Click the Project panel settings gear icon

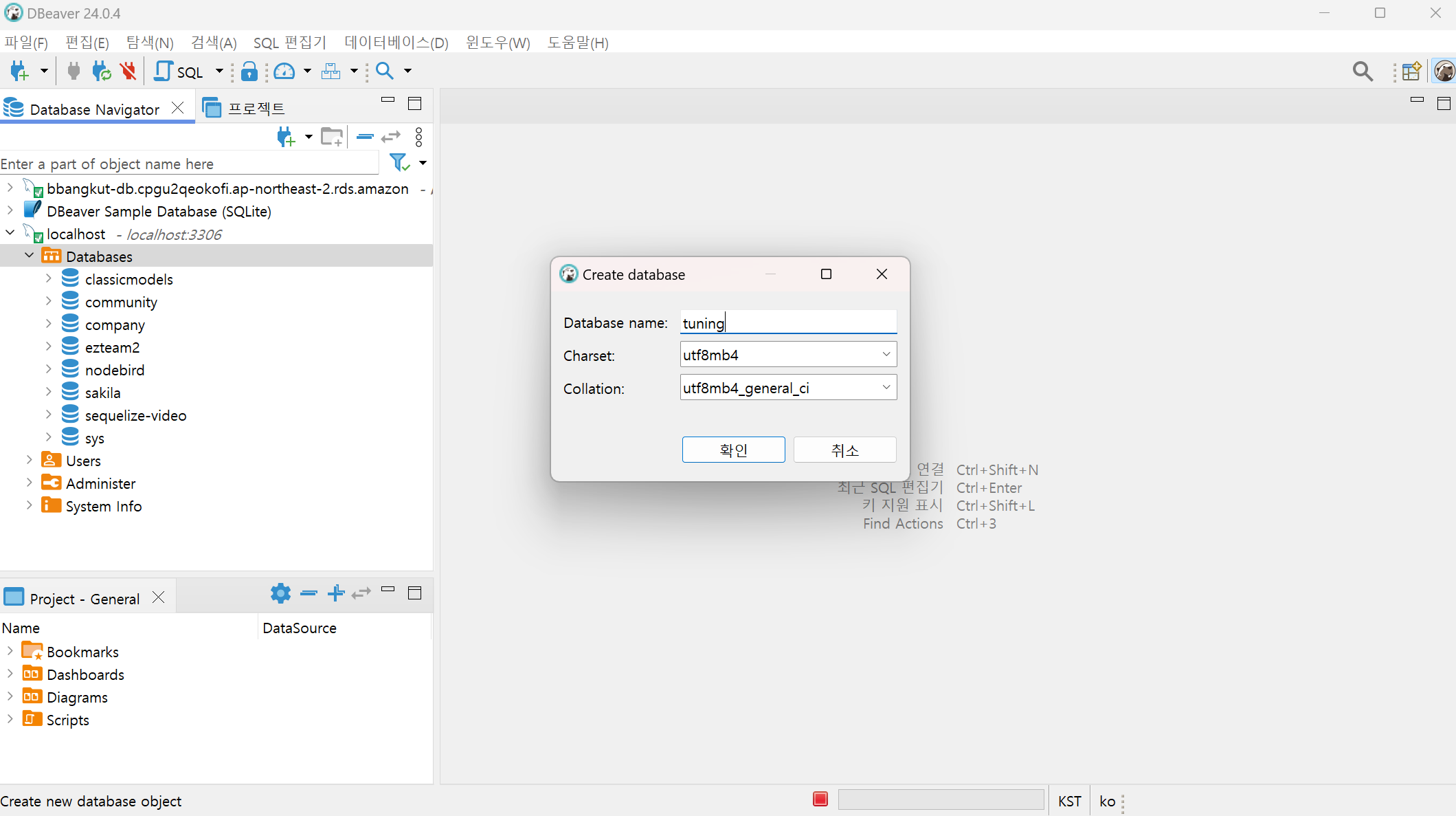click(x=280, y=593)
